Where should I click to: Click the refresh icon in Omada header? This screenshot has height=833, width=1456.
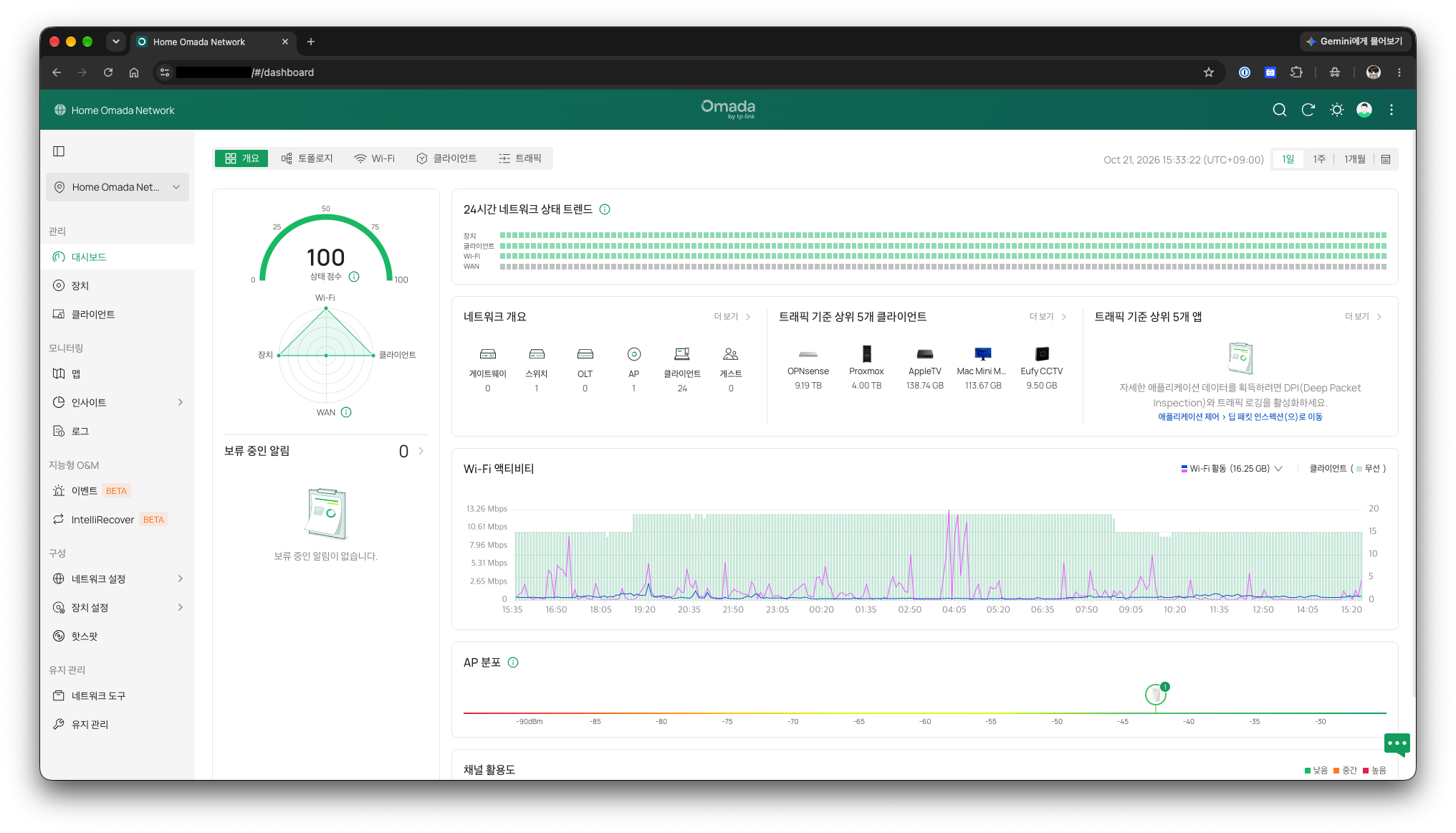[x=1308, y=110]
